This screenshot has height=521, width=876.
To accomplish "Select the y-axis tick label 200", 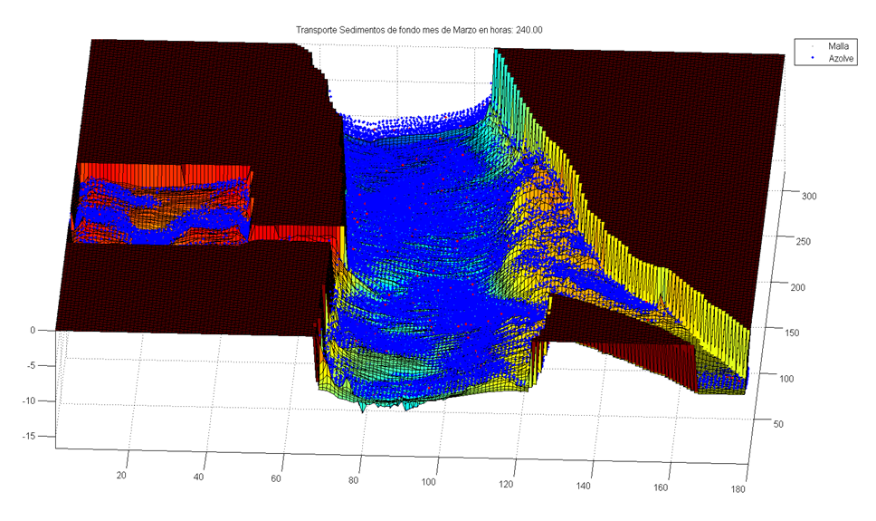I will [x=789, y=287].
